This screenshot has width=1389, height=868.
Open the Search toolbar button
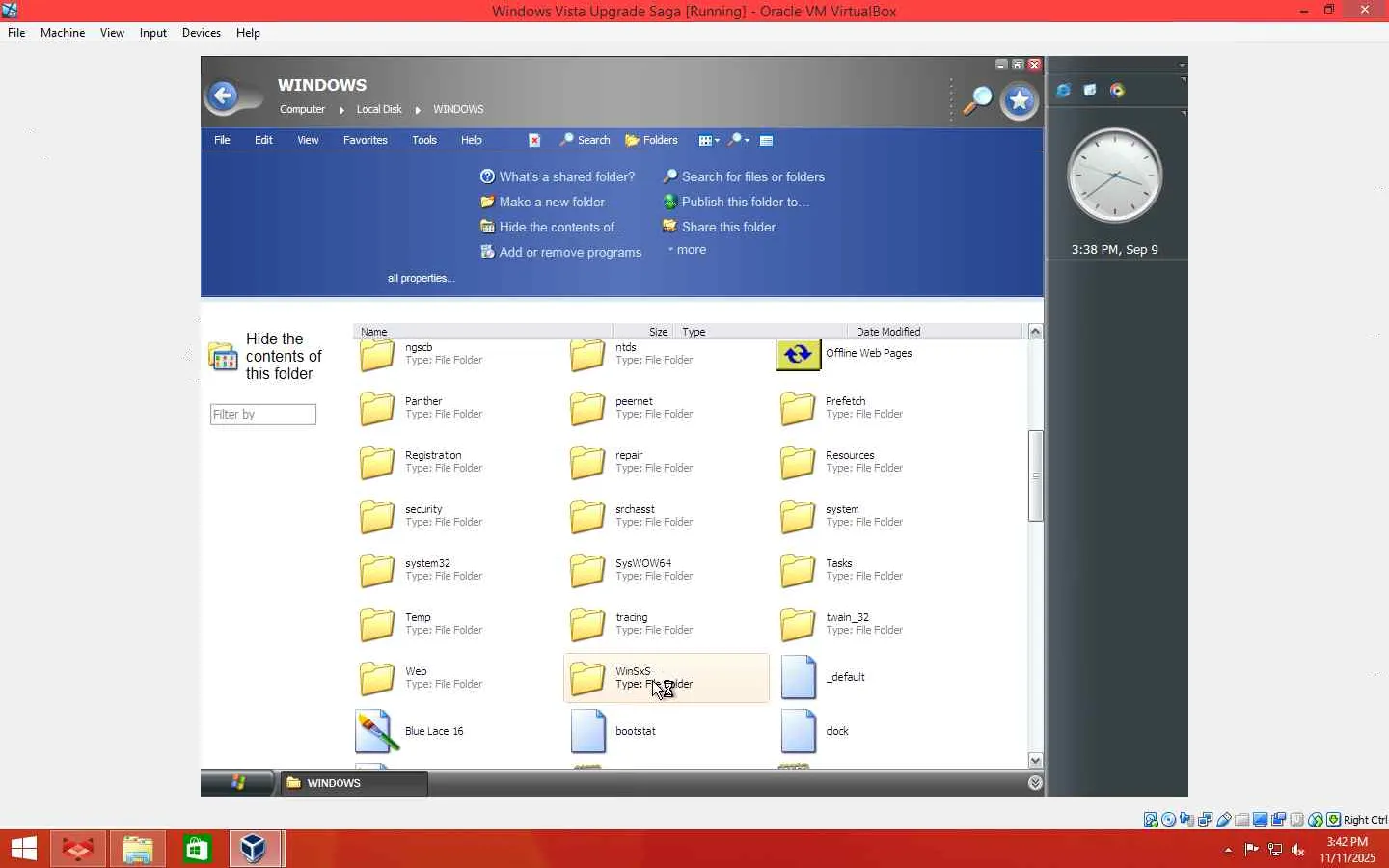(586, 141)
